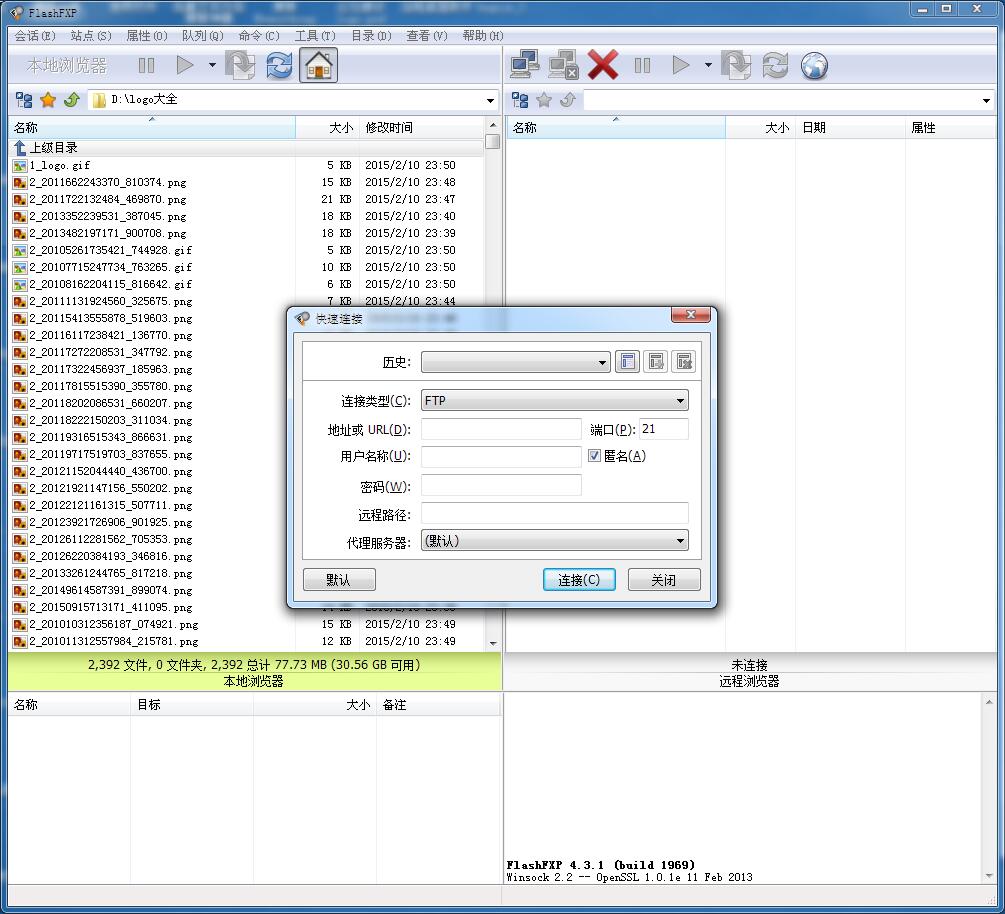Click the 端口 port field
1005x914 pixels.
pyautogui.click(x=664, y=429)
